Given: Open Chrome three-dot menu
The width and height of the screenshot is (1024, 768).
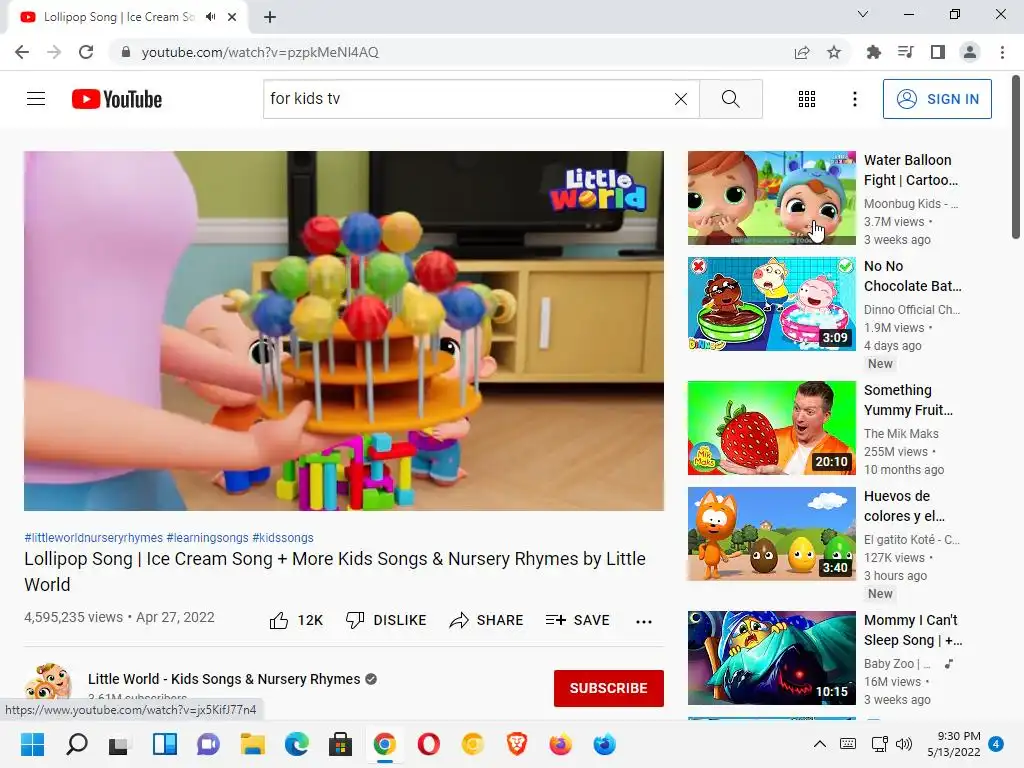Looking at the screenshot, I should [1002, 52].
